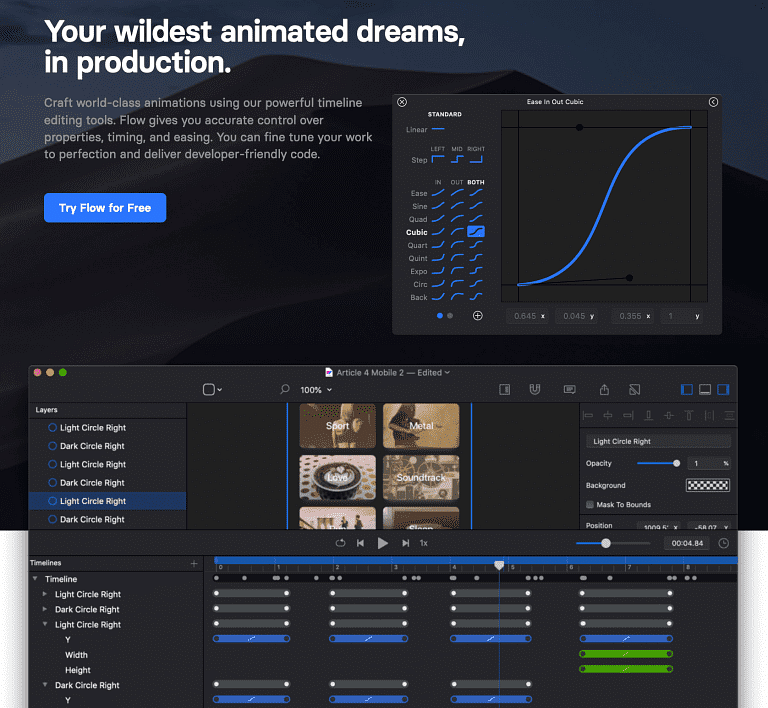
Task: Enable the Mask To Bounds checkbox
Action: coord(590,504)
